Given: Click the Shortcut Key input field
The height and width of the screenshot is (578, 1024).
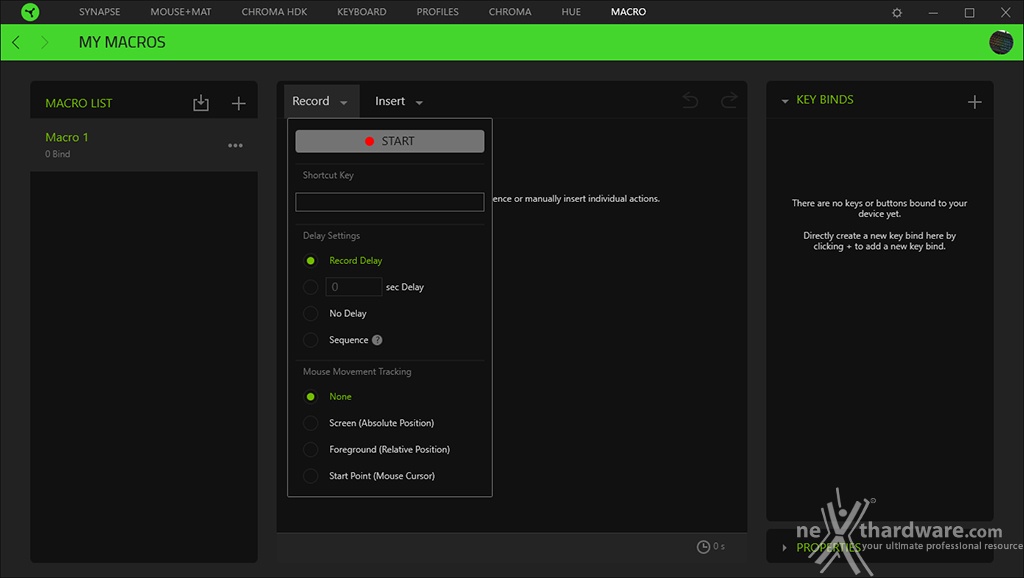Looking at the screenshot, I should [390, 202].
